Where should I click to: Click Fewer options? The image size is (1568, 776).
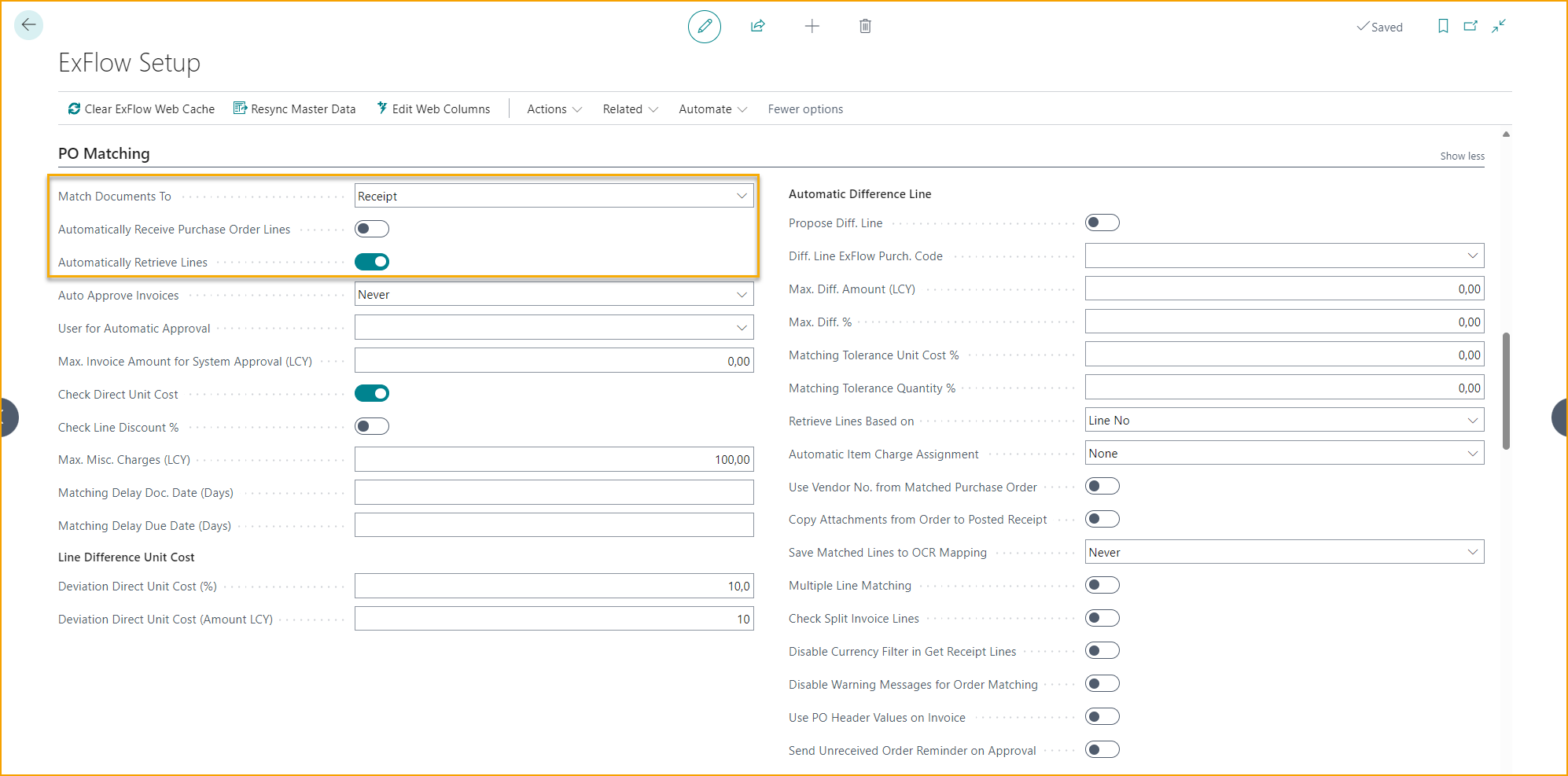(805, 108)
